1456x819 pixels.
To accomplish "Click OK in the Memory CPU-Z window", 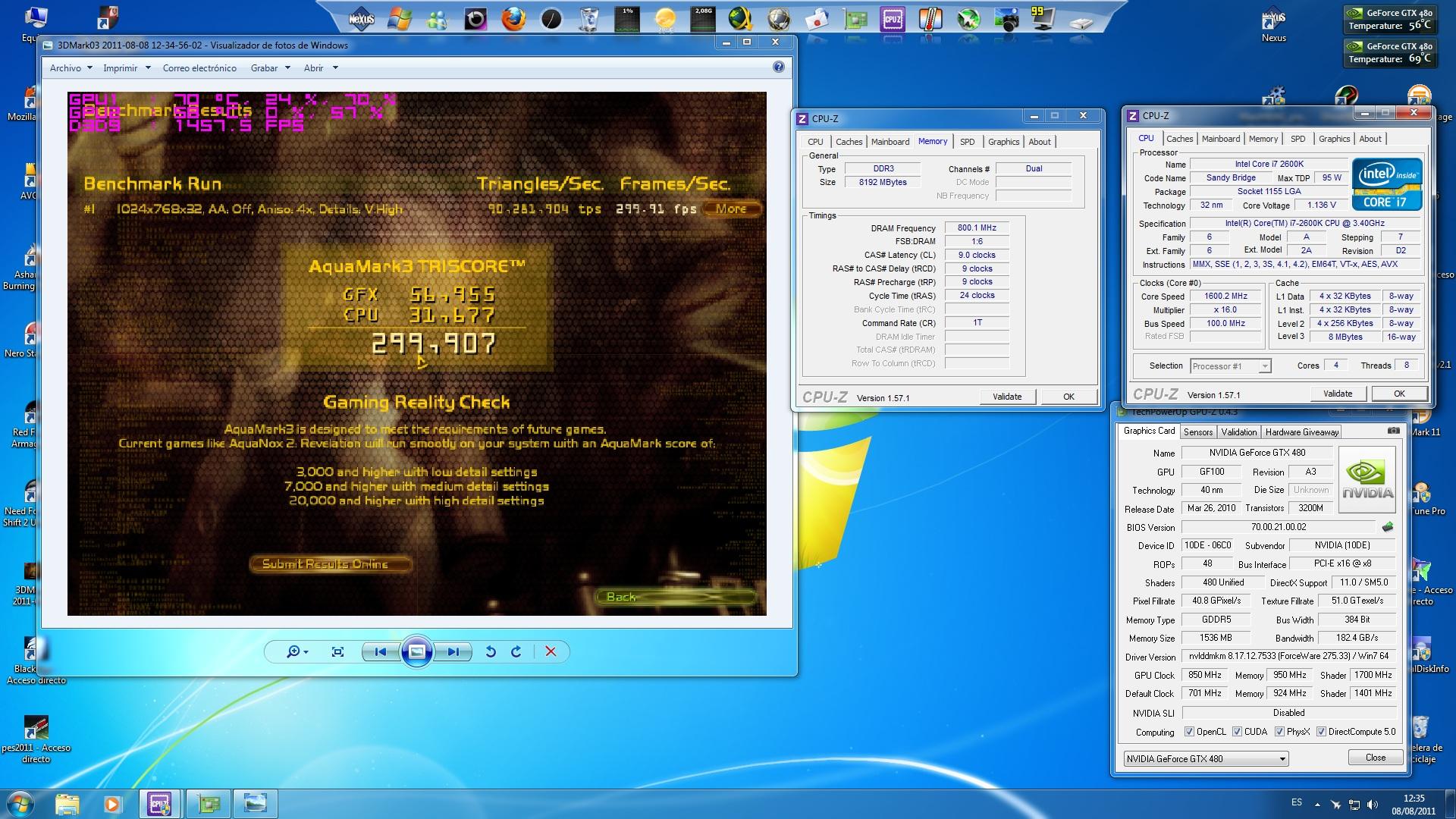I will click(1068, 397).
